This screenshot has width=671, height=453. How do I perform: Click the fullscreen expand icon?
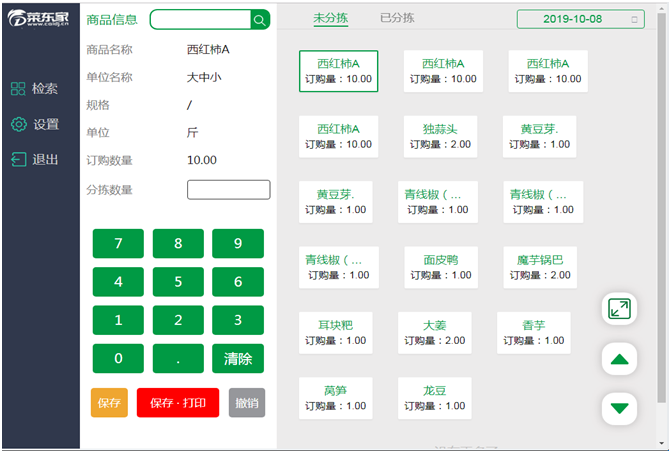(x=619, y=309)
